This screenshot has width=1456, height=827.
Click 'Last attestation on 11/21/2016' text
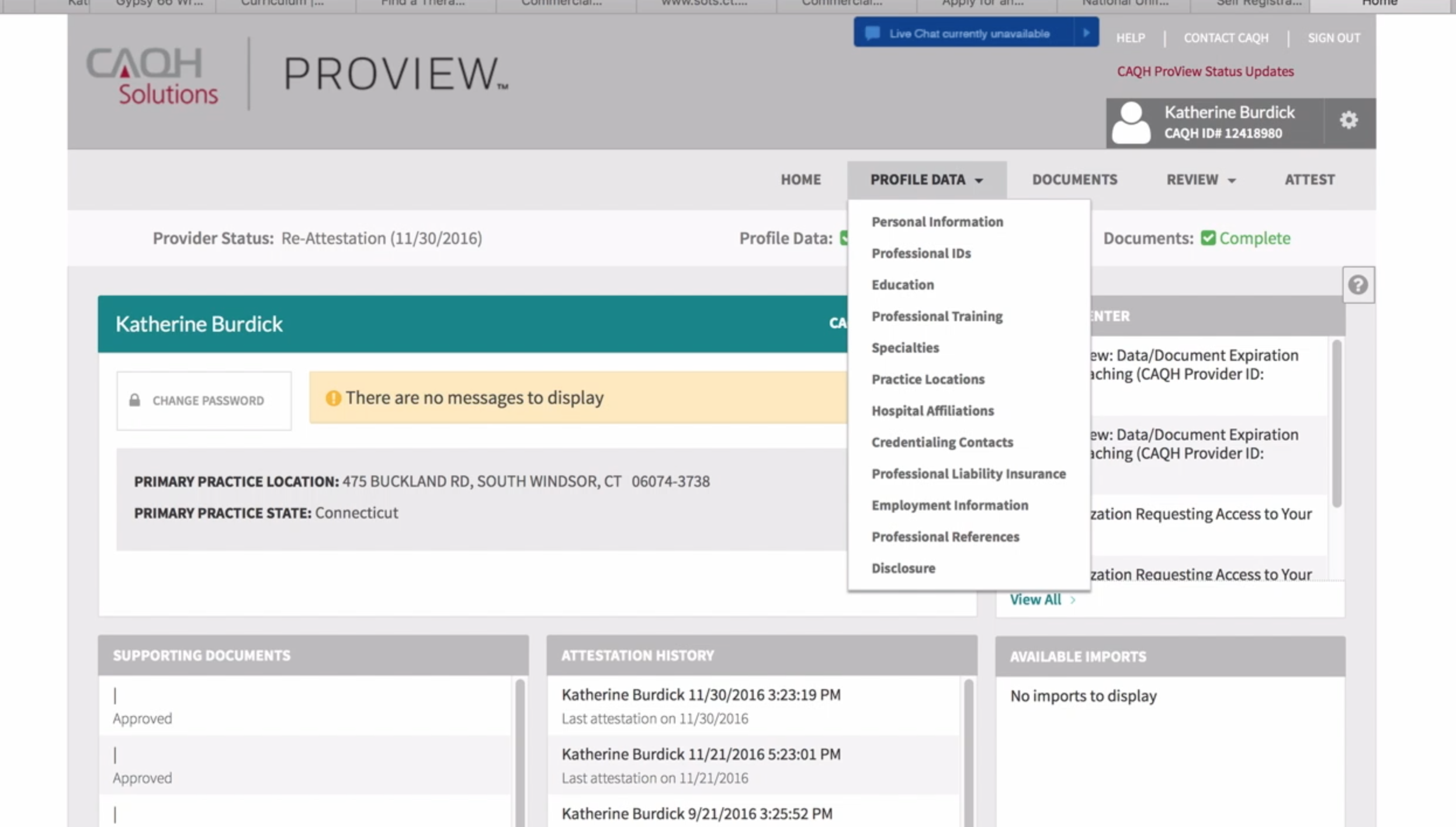(x=654, y=779)
